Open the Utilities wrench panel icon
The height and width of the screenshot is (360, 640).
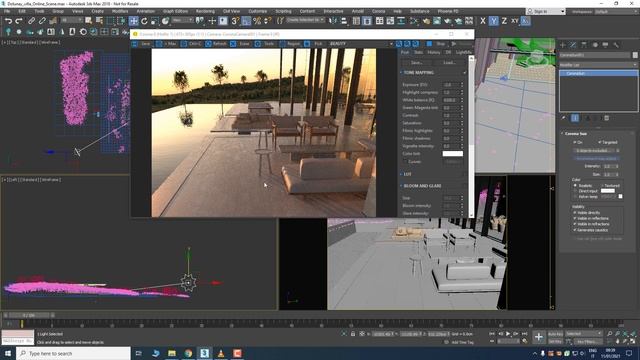(616, 45)
